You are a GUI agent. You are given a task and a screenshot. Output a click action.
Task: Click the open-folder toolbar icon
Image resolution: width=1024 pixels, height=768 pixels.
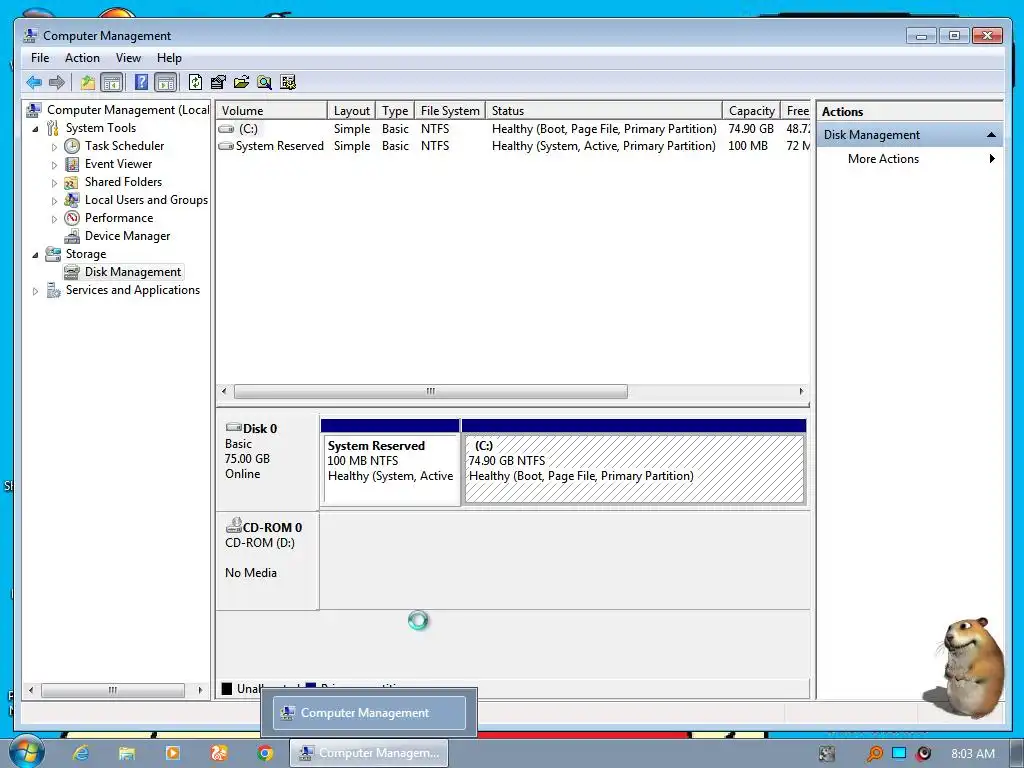pos(242,82)
